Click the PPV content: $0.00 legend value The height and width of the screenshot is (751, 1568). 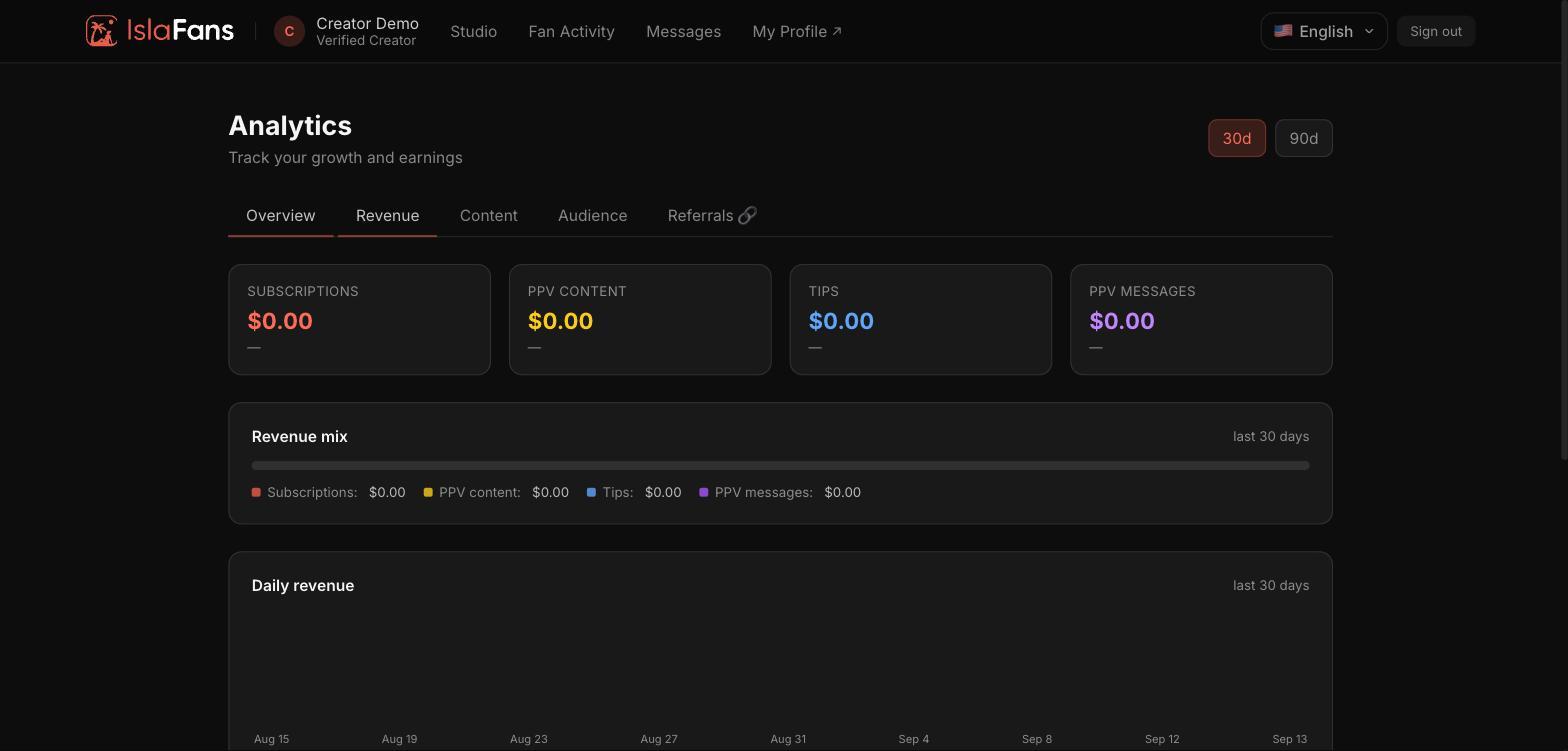[550, 493]
